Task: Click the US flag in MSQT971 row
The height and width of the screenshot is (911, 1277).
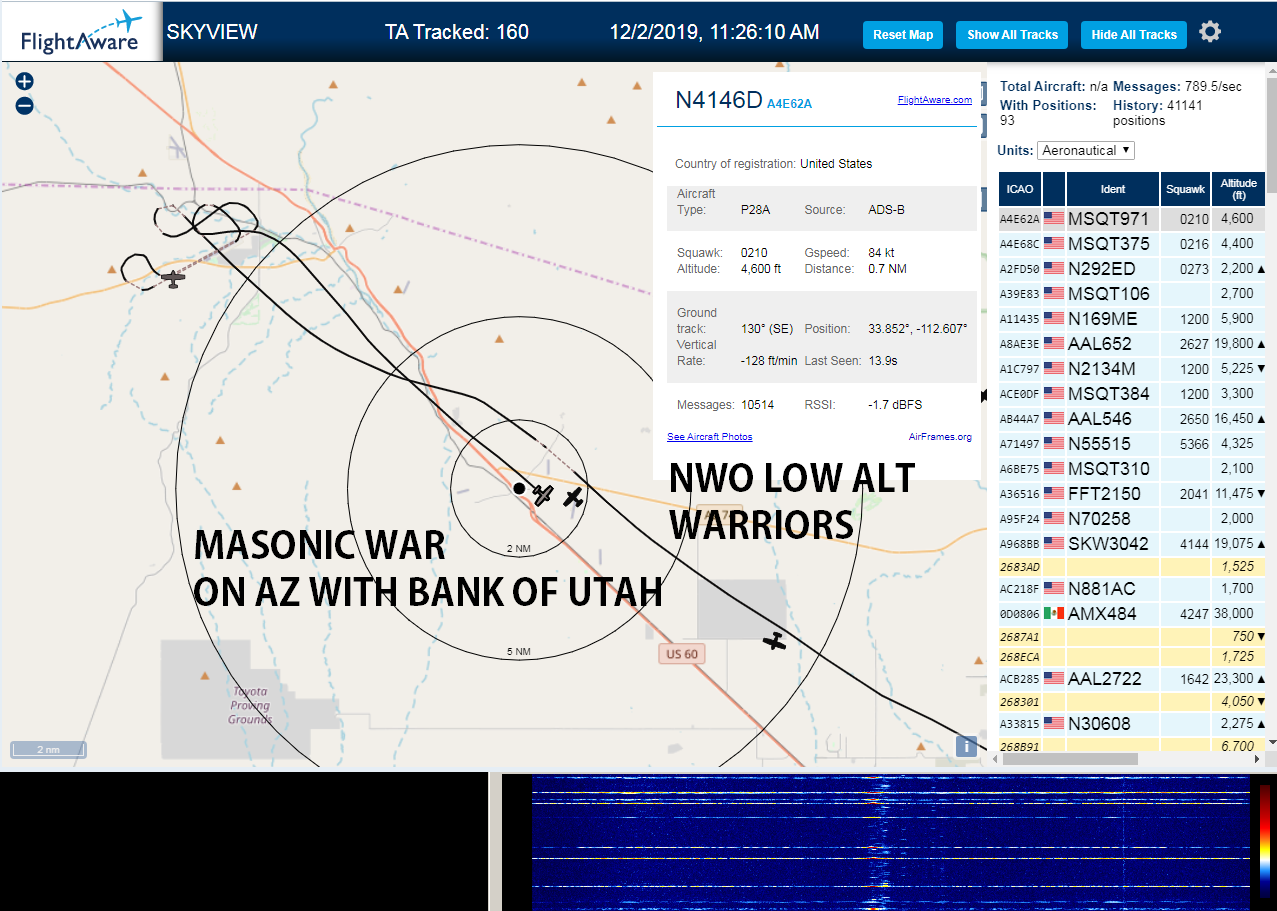Action: (x=1054, y=218)
